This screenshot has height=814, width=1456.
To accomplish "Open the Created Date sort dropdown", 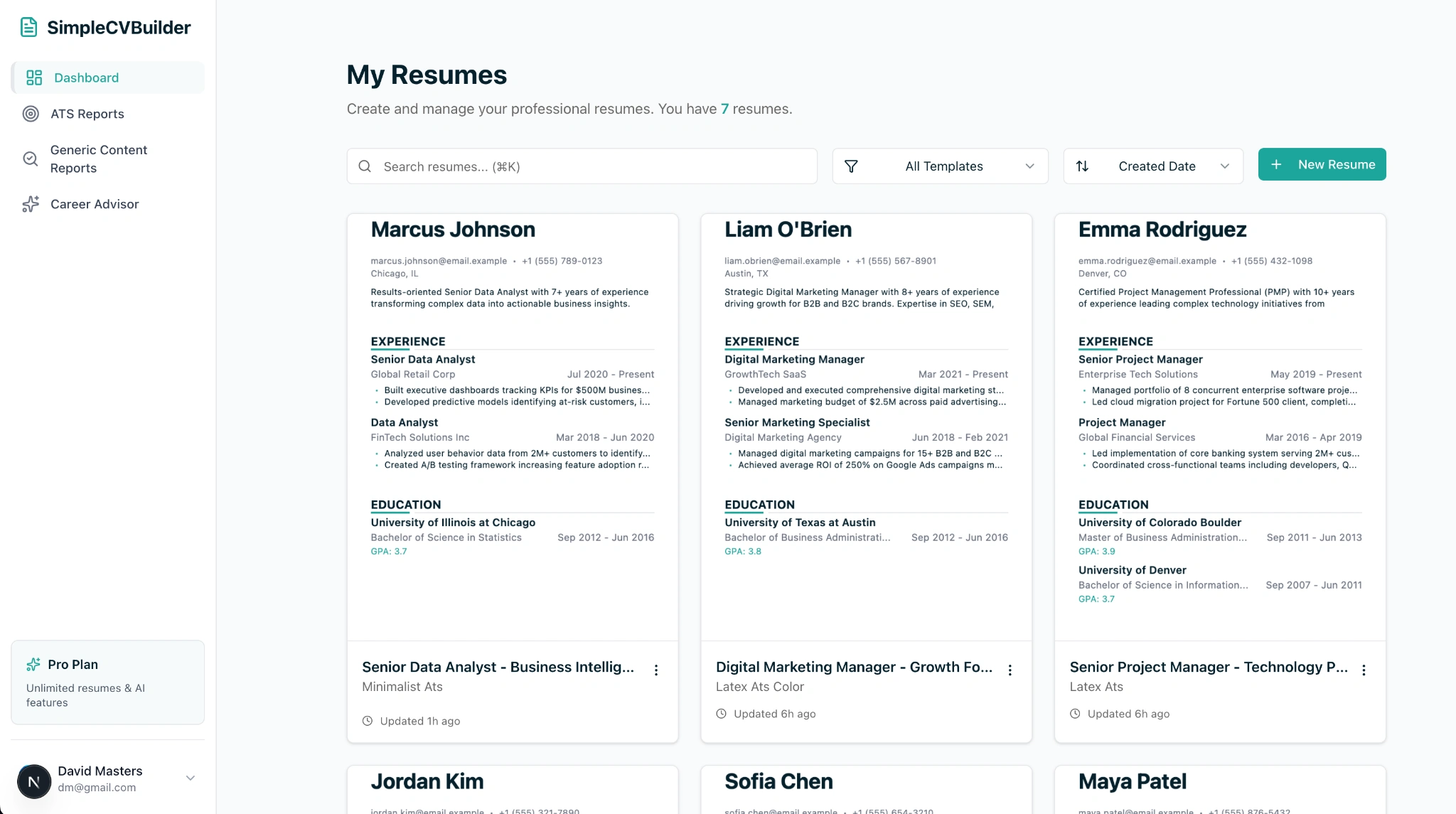I will point(1153,166).
